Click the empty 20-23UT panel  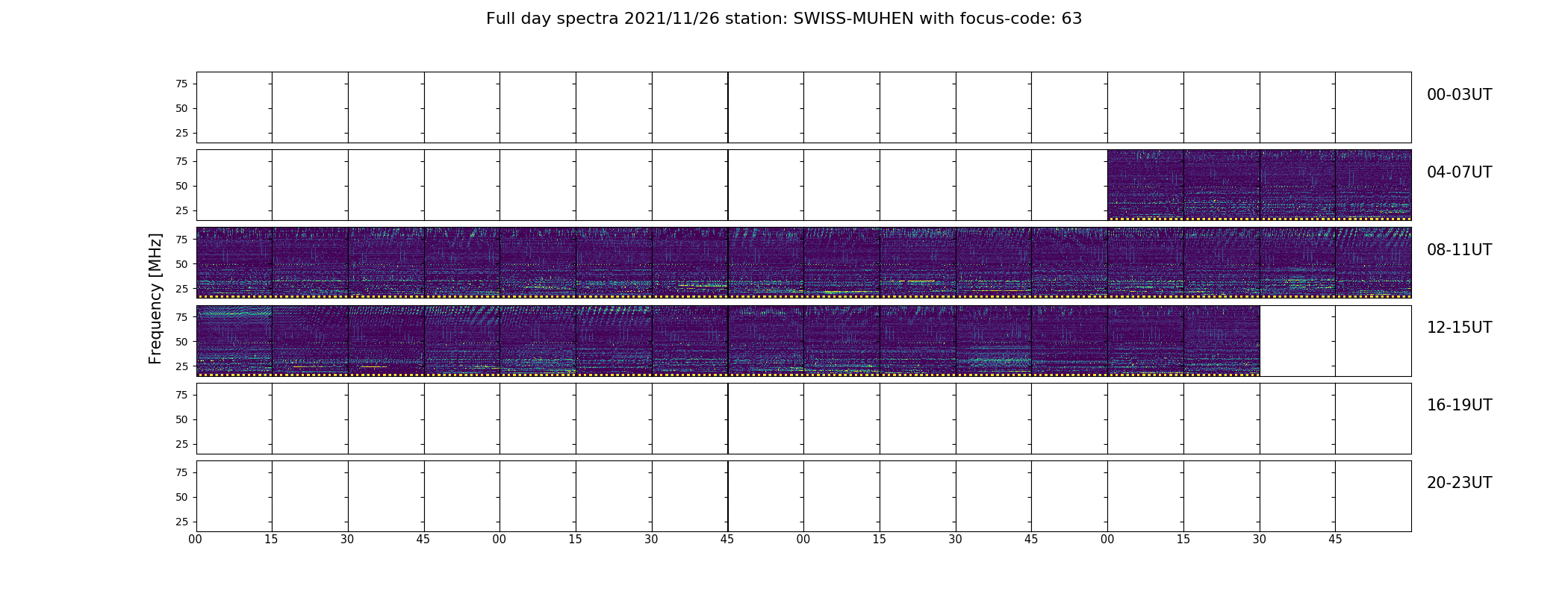pyautogui.click(x=803, y=496)
